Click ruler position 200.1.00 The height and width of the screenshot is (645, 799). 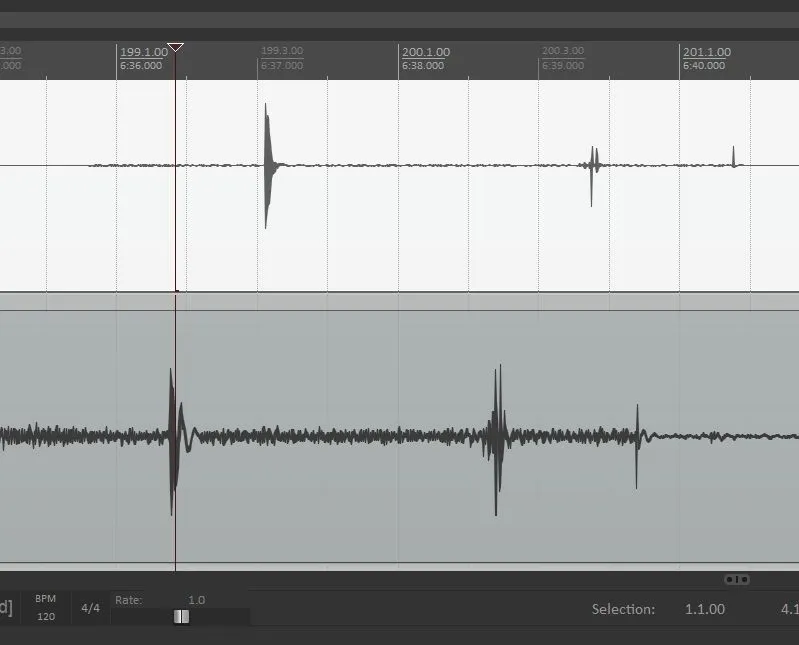[425, 52]
